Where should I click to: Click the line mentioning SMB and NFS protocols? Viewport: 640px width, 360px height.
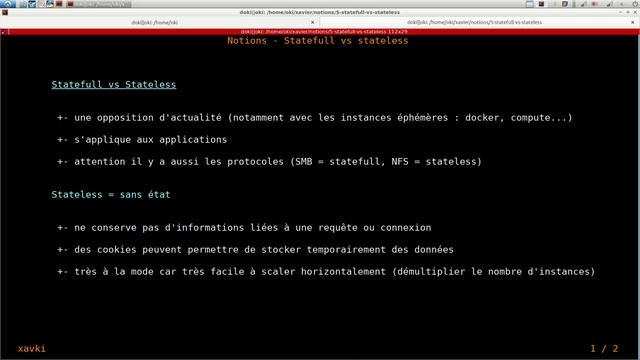pos(269,162)
